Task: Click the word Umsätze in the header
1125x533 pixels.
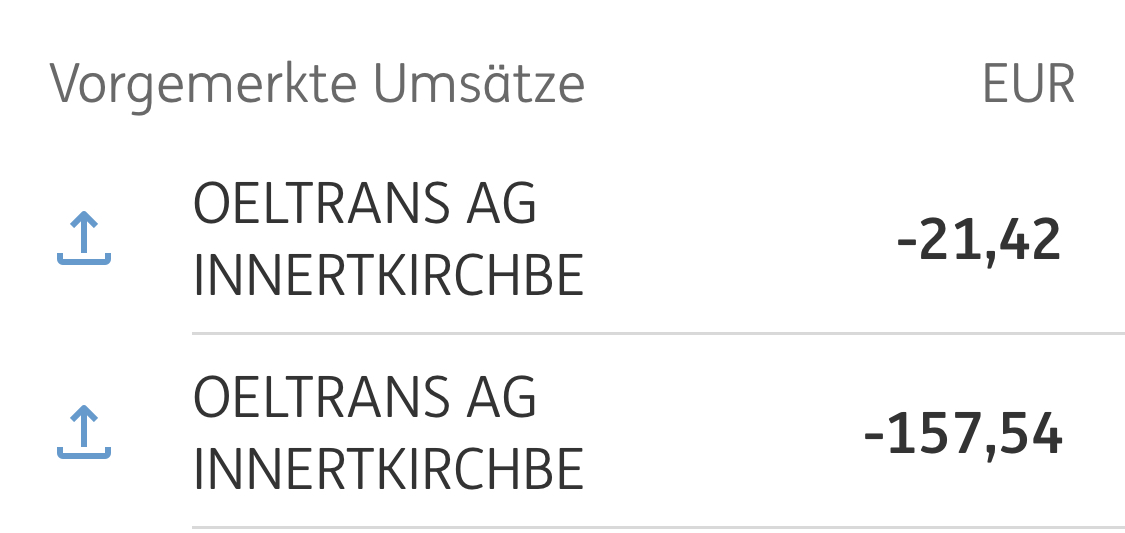Action: 479,84
